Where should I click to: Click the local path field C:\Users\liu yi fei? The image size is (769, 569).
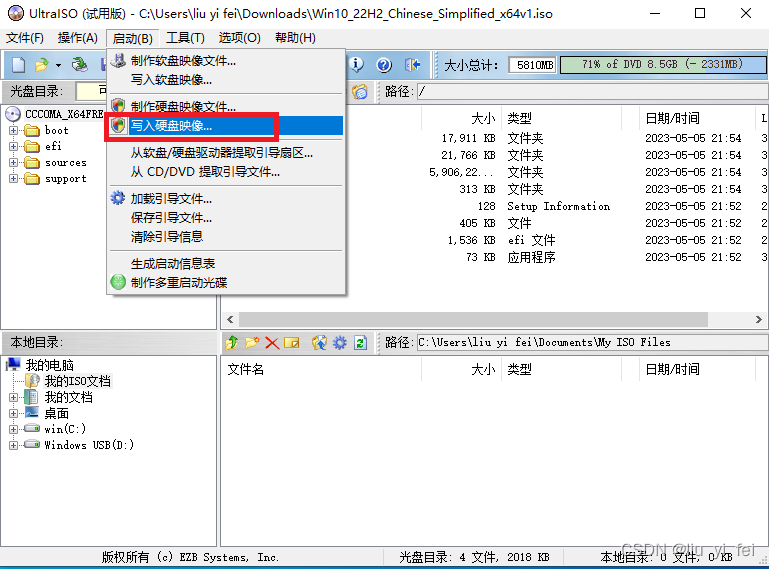pos(592,342)
